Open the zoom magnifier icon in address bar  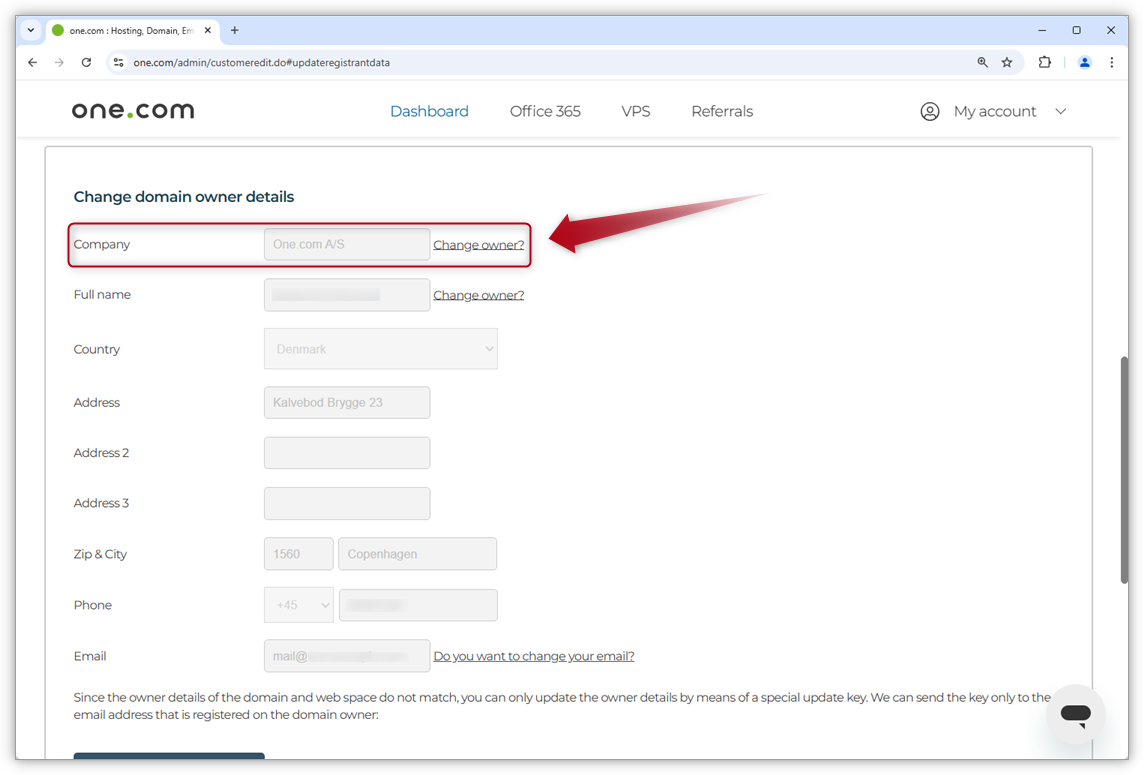[x=982, y=62]
